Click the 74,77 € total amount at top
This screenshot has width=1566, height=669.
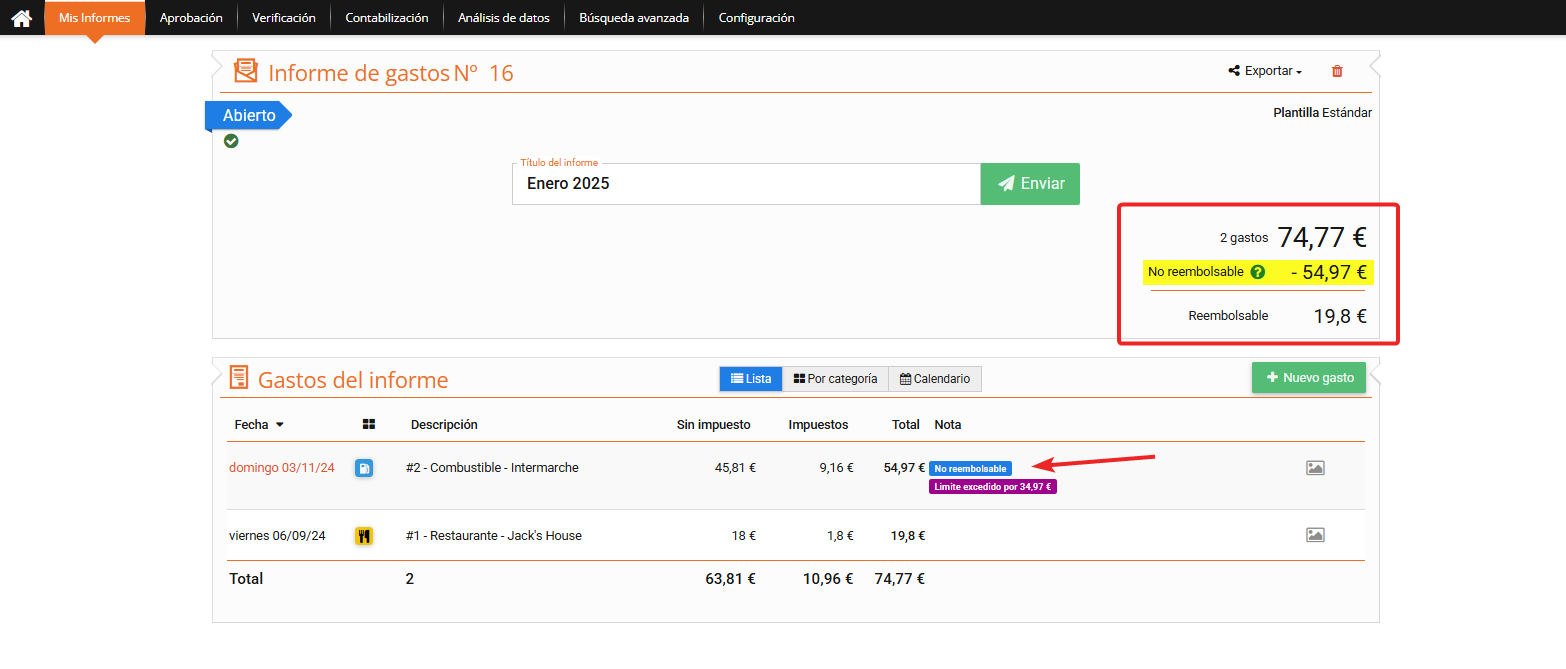(1322, 237)
